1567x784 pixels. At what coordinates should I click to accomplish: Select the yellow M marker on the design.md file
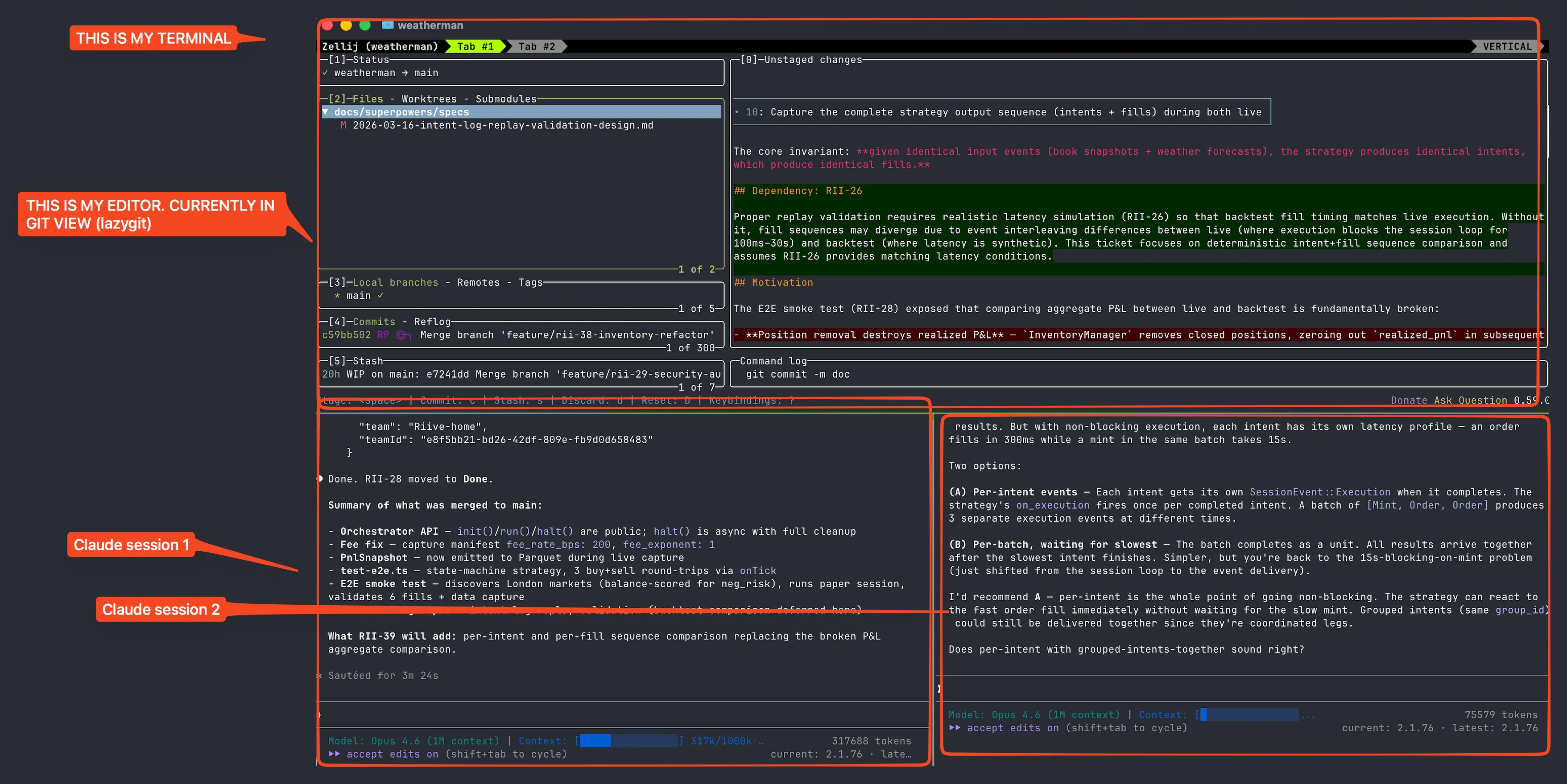(x=345, y=125)
